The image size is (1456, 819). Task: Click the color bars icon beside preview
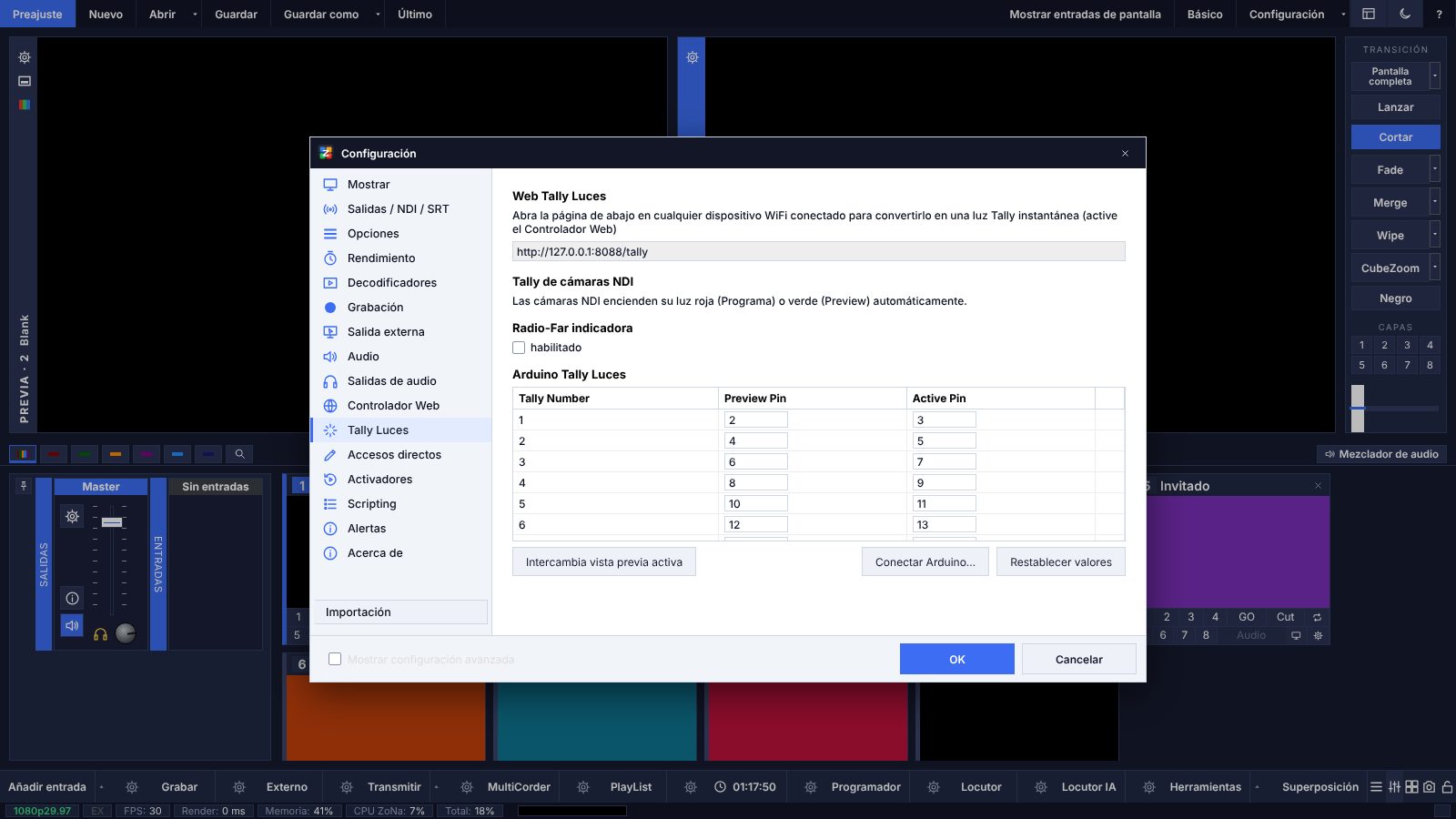click(x=25, y=105)
